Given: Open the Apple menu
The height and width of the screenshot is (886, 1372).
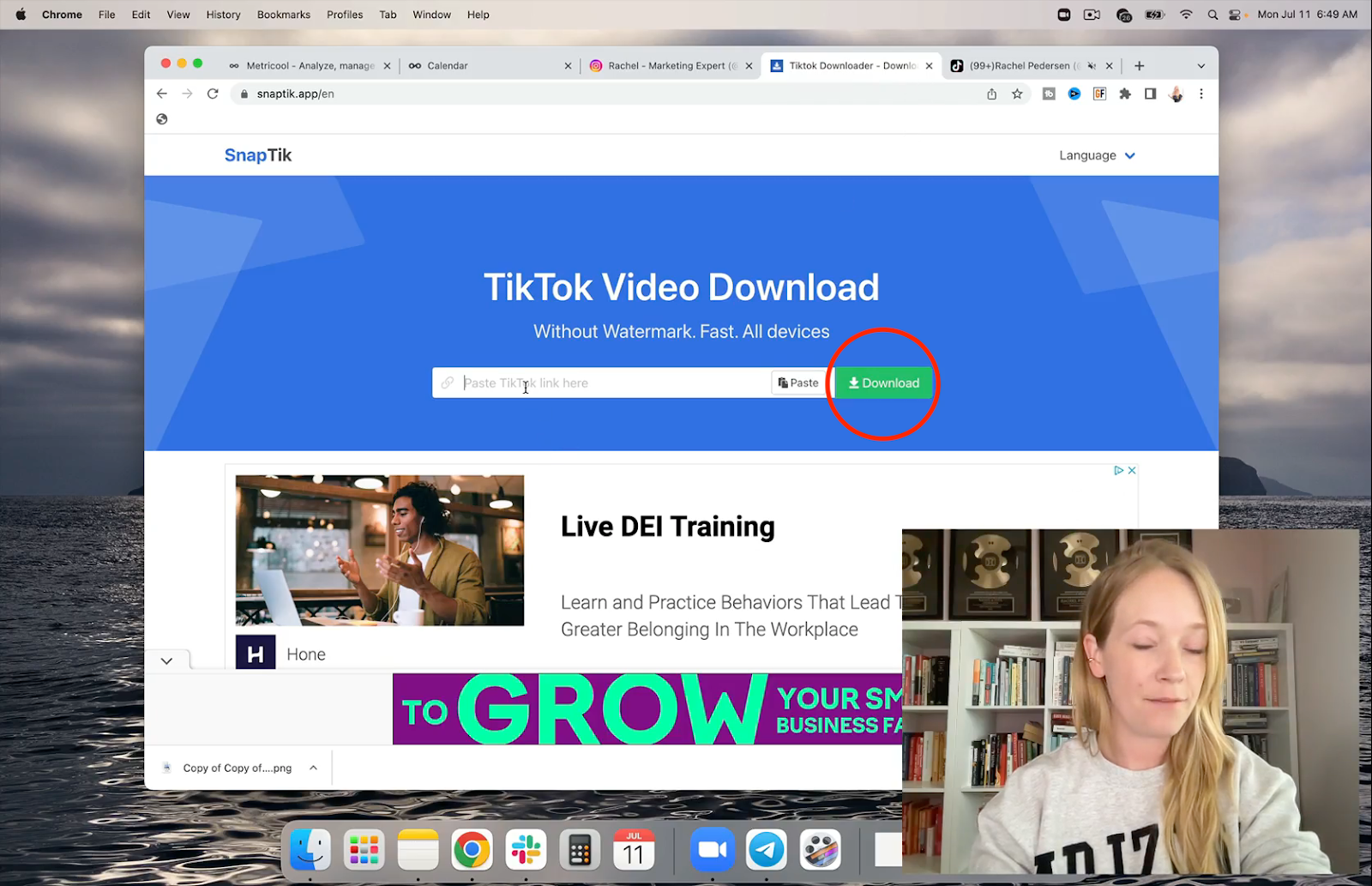Looking at the screenshot, I should click(x=21, y=15).
